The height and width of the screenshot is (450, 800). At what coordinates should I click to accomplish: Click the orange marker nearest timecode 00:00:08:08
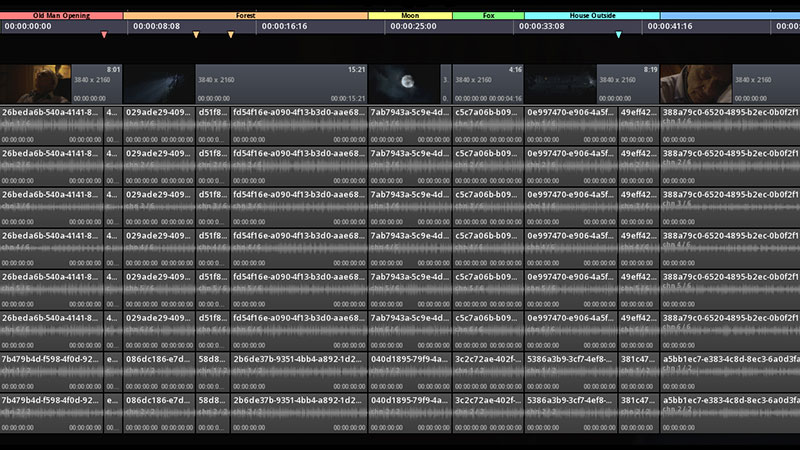tap(196, 35)
